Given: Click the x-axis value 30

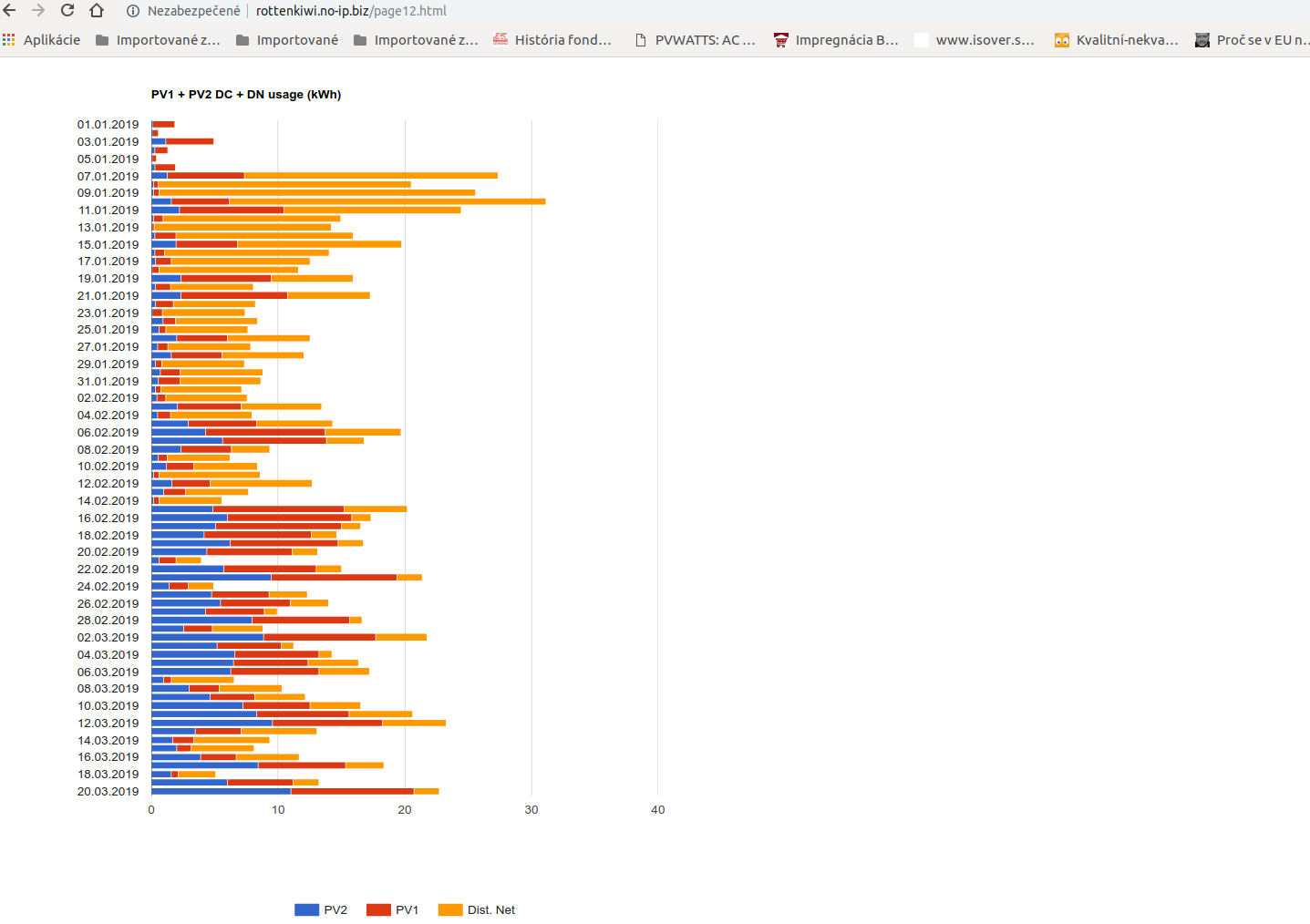Looking at the screenshot, I should [531, 810].
